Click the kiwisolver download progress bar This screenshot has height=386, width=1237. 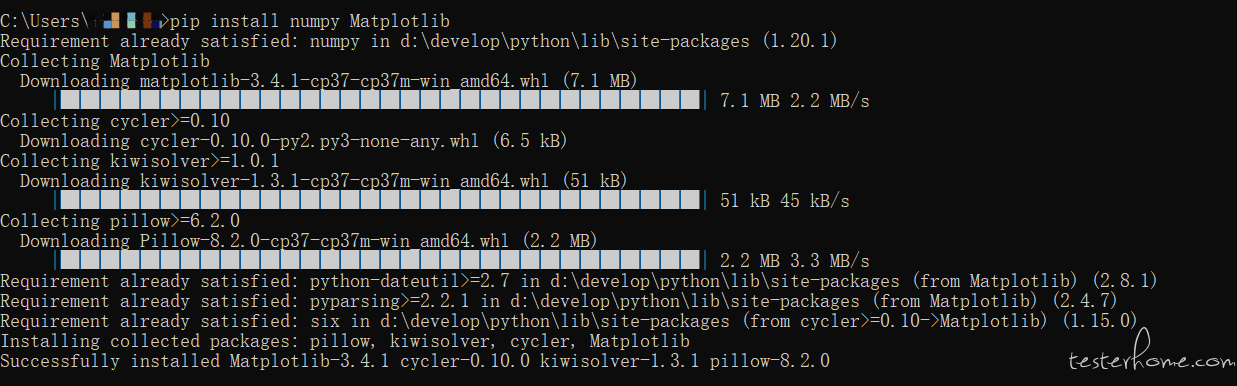384,200
